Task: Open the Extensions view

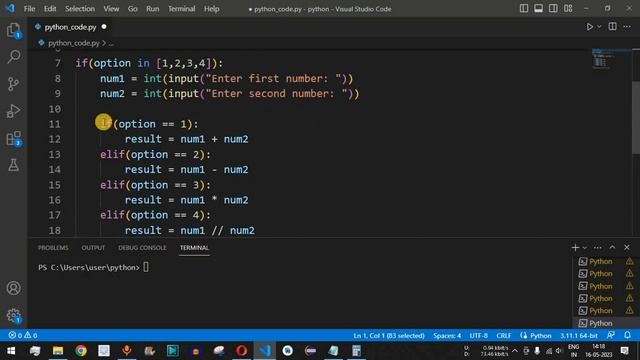Action: (13, 138)
